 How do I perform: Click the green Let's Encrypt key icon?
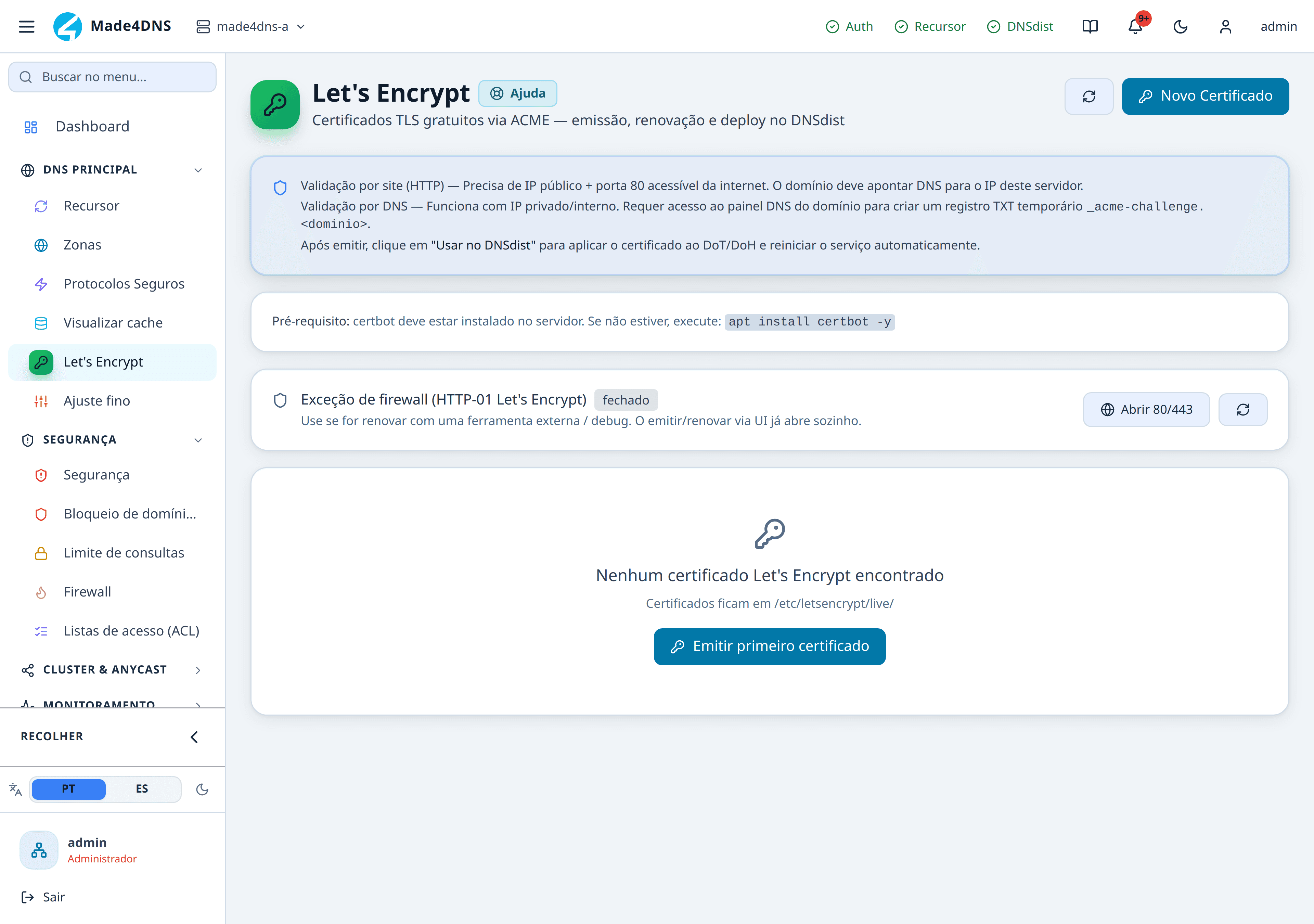(275, 105)
